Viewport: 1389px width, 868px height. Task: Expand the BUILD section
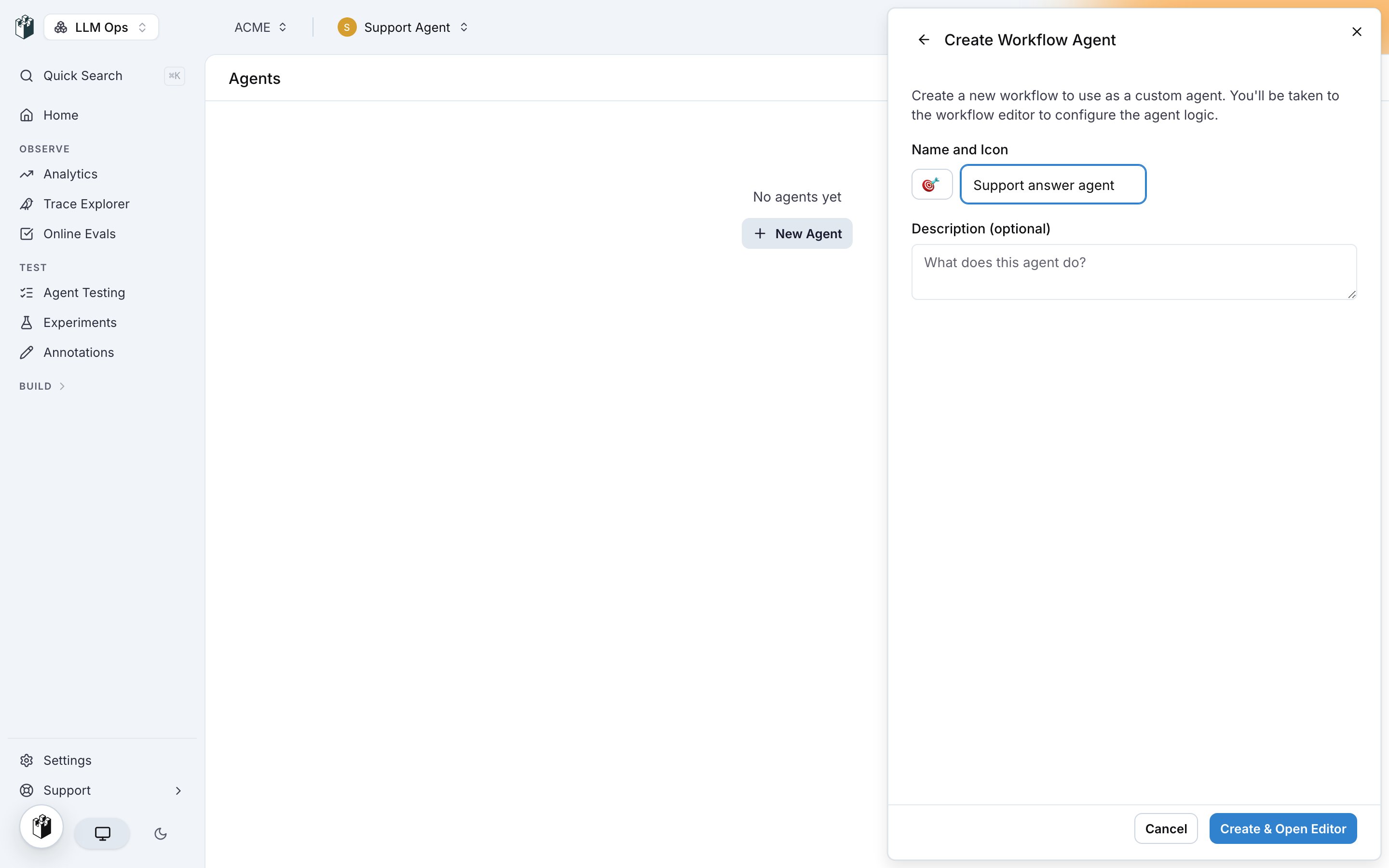[42, 386]
